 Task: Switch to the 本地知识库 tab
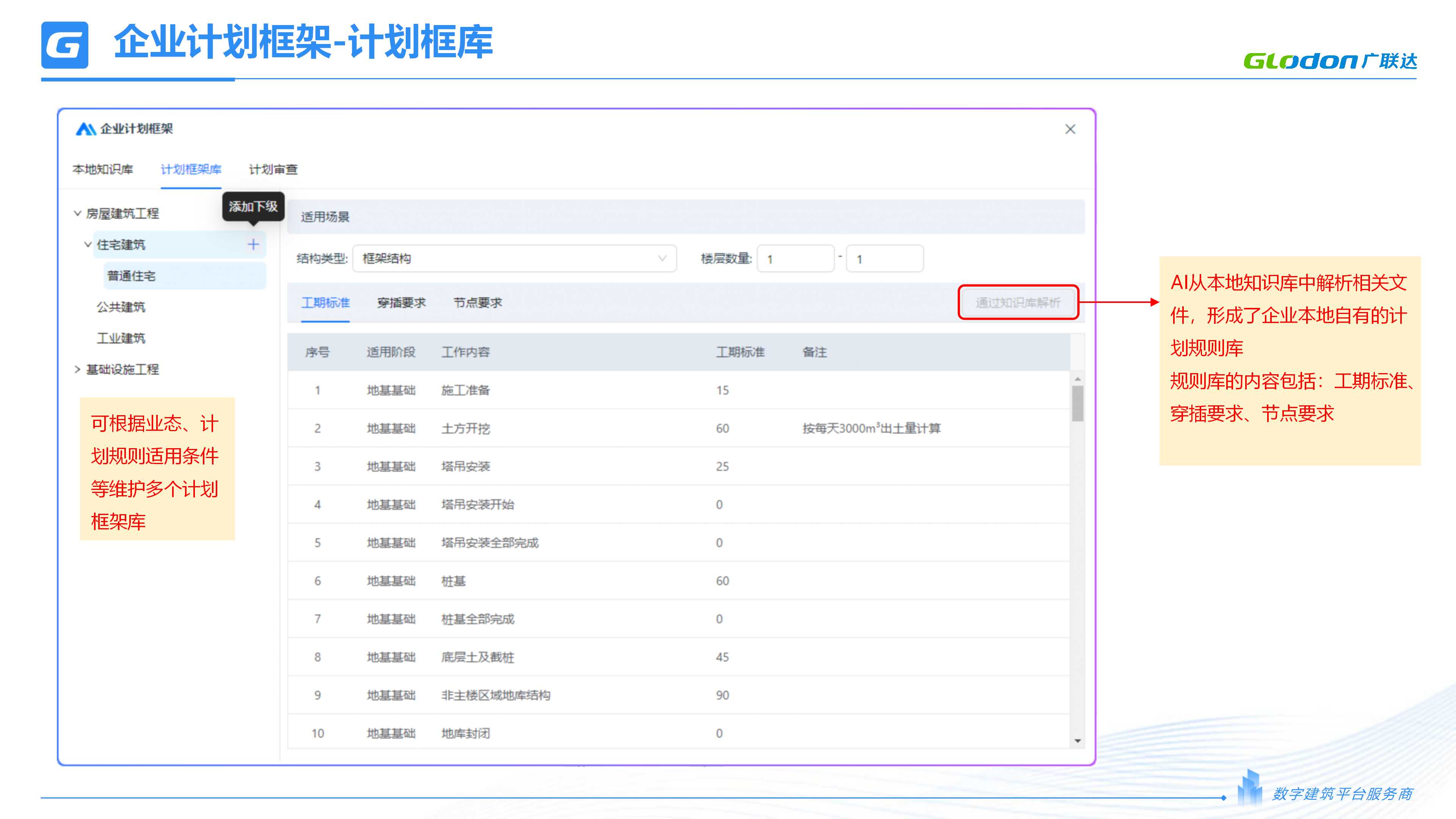(103, 169)
